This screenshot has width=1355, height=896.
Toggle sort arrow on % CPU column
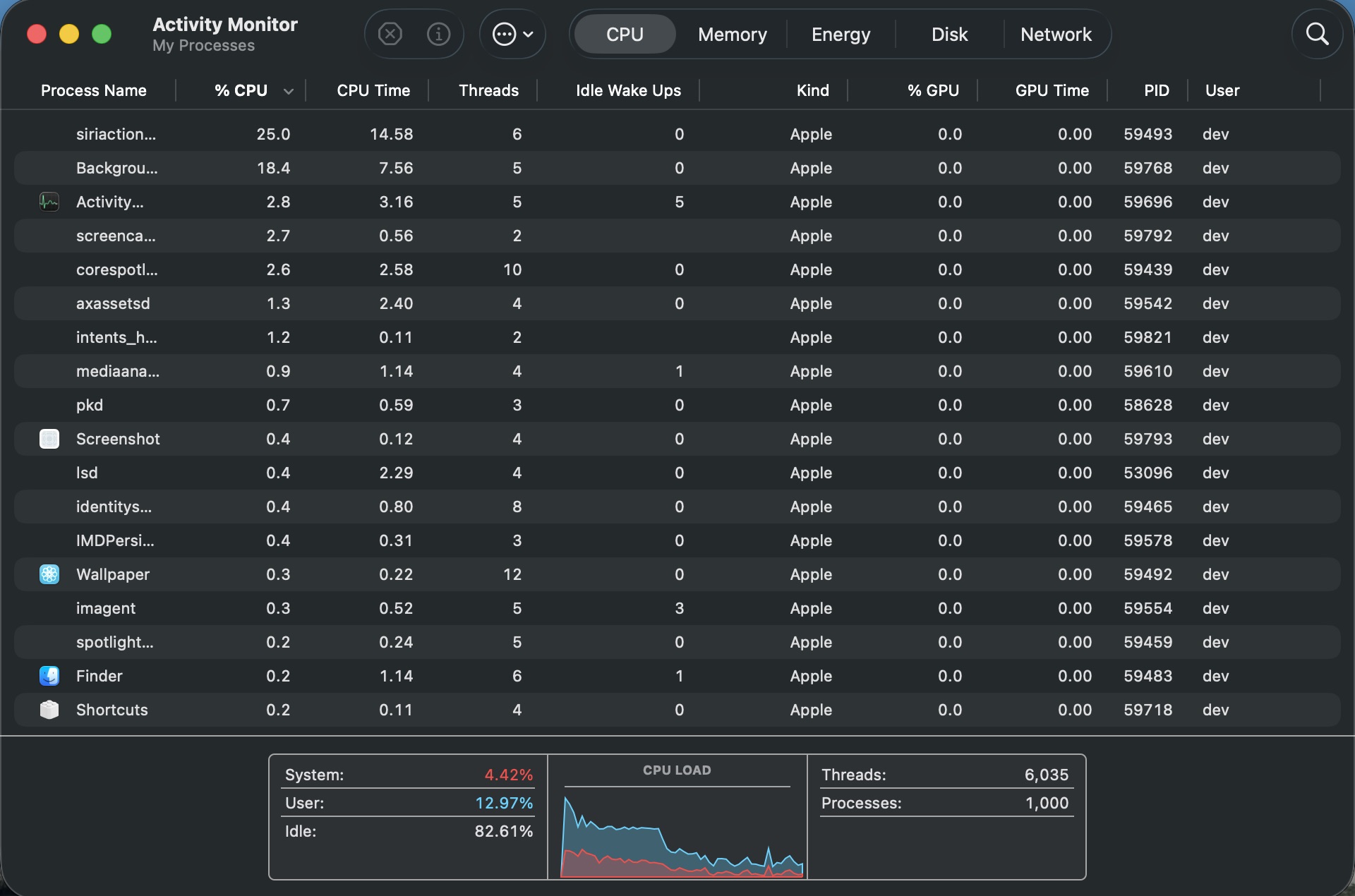288,91
